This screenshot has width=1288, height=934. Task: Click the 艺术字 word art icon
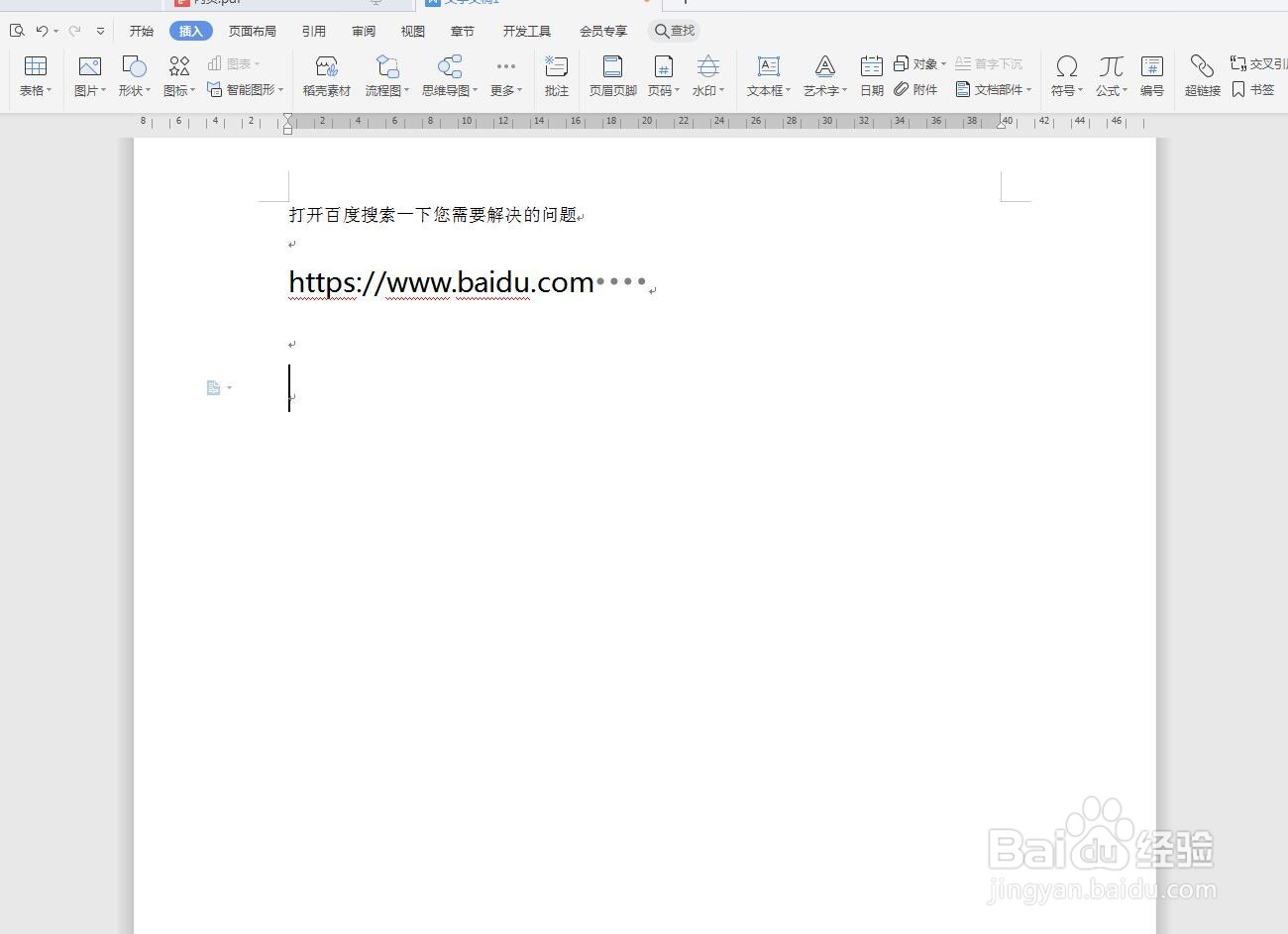(x=825, y=66)
